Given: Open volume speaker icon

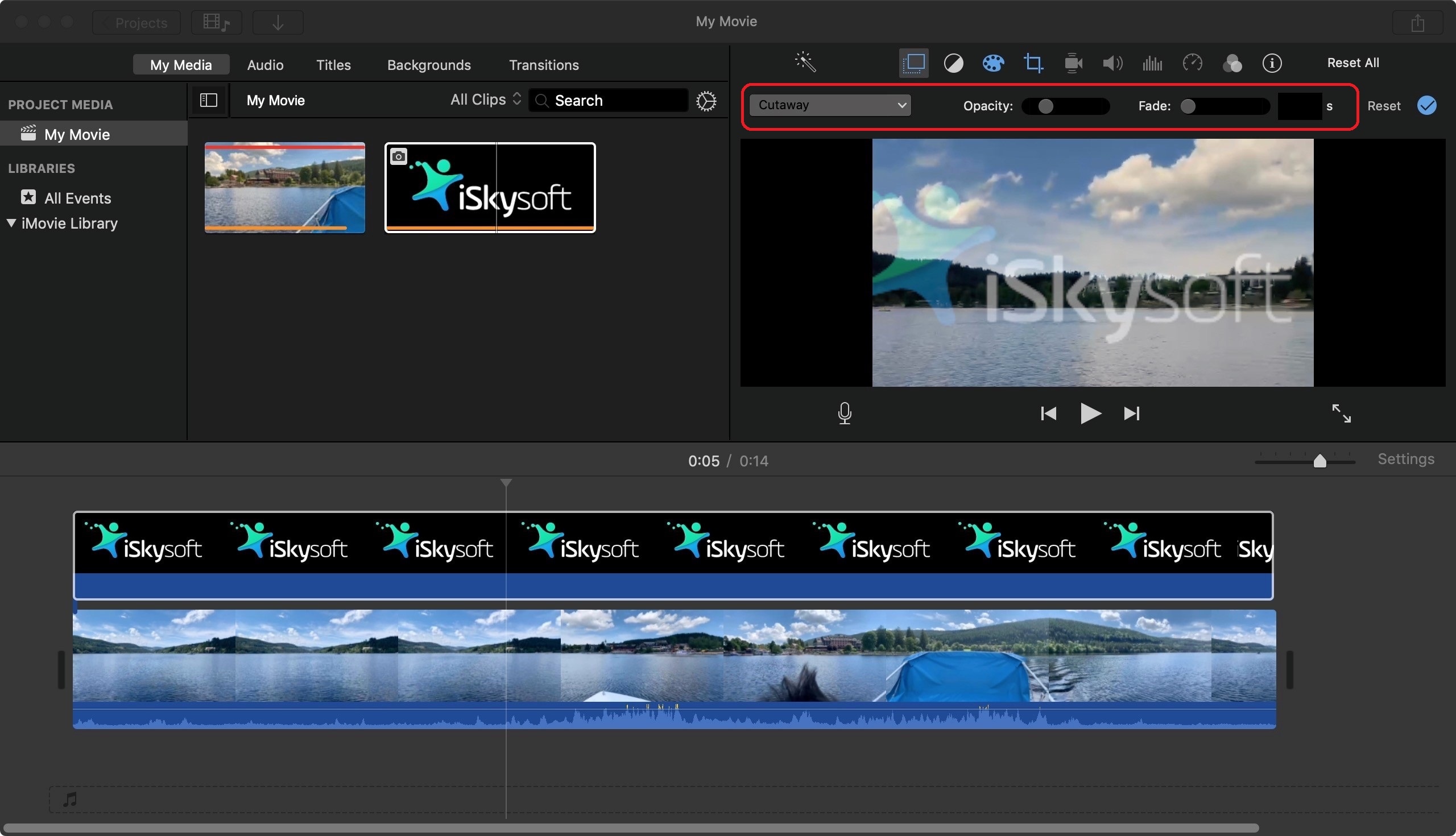Looking at the screenshot, I should [x=1112, y=63].
